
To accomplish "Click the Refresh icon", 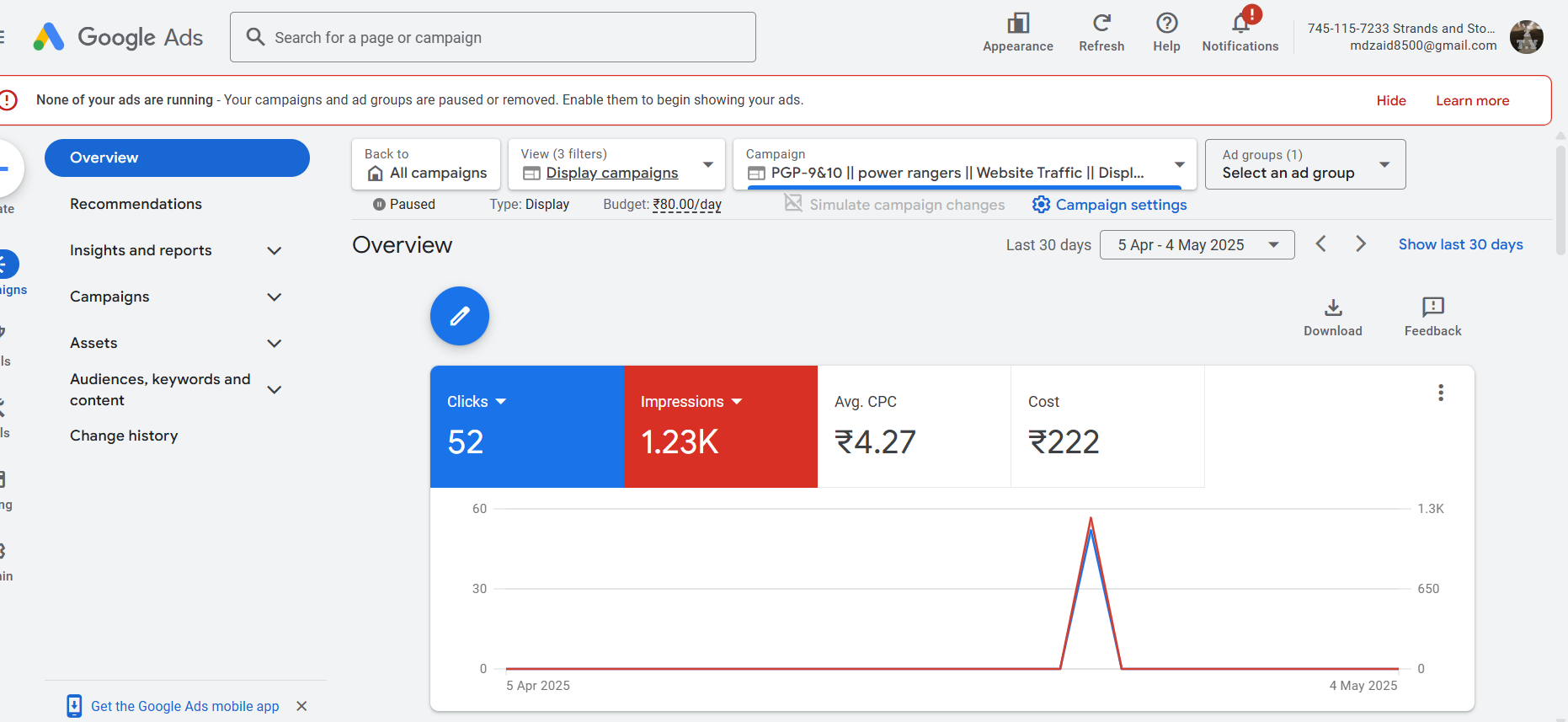I will tap(1101, 24).
